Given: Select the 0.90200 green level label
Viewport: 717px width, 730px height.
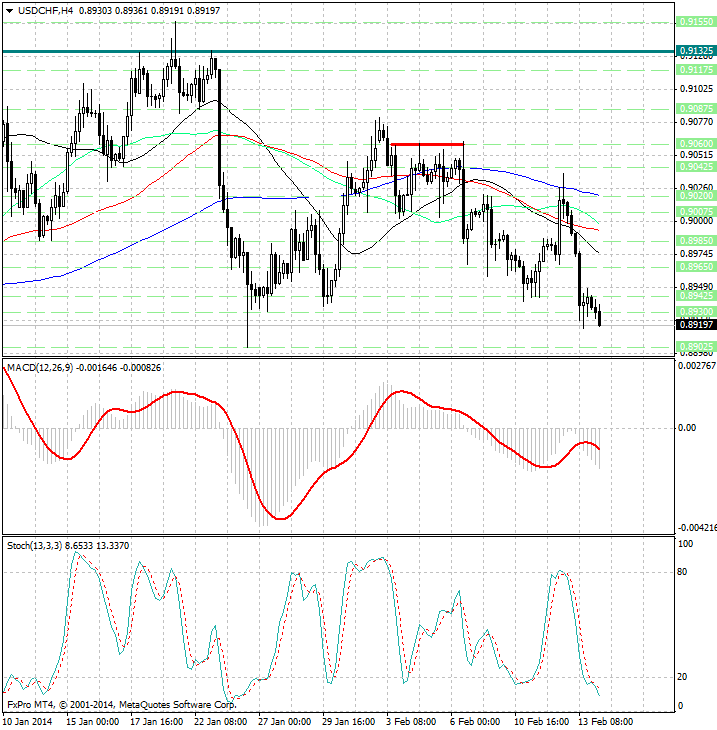Looking at the screenshot, I should (x=696, y=196).
